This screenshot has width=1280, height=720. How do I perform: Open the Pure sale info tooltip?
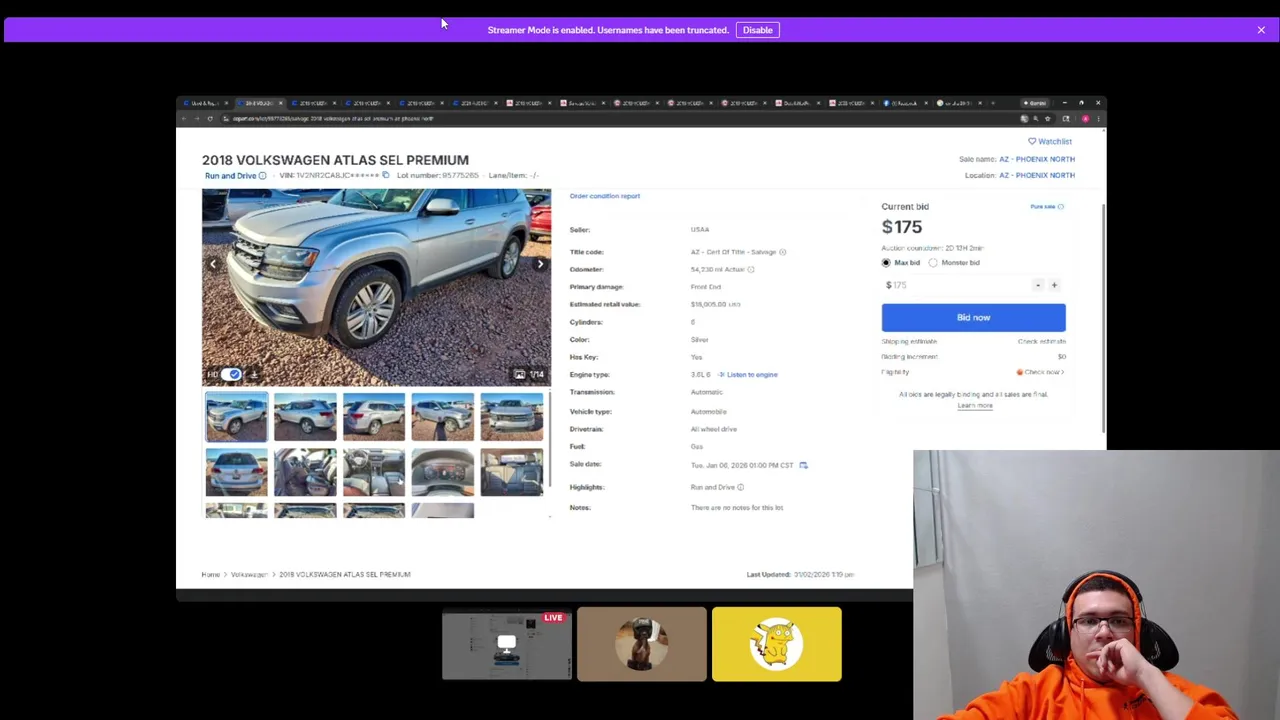[x=1061, y=207]
